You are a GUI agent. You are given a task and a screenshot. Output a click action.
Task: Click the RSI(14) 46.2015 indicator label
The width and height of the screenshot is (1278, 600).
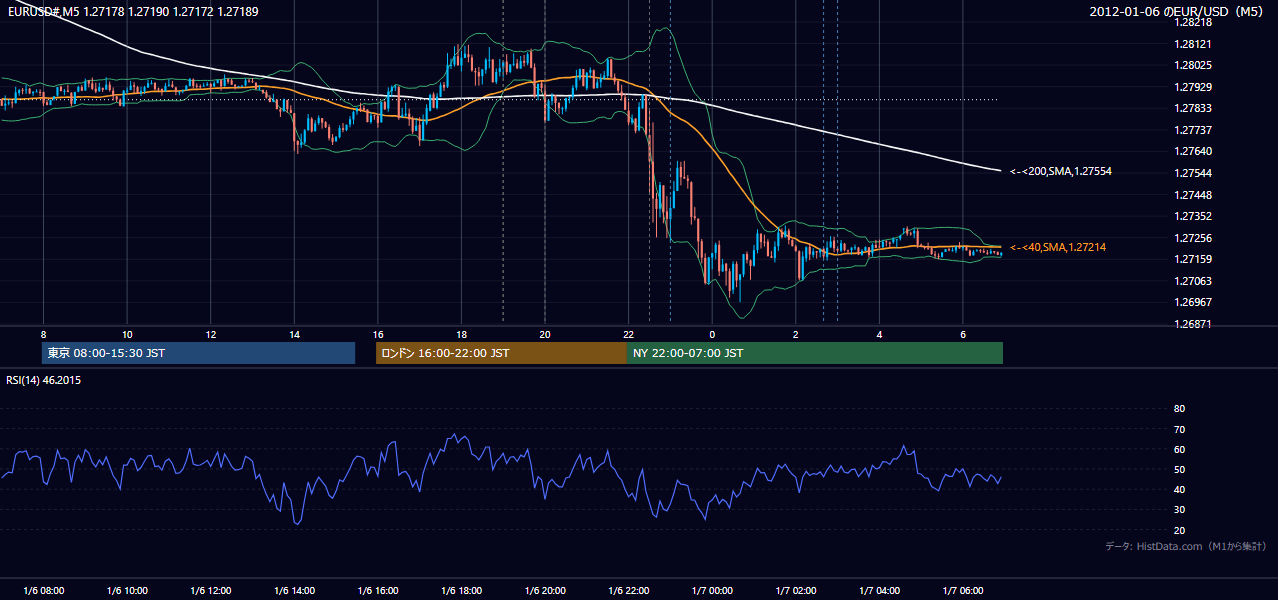(43, 380)
